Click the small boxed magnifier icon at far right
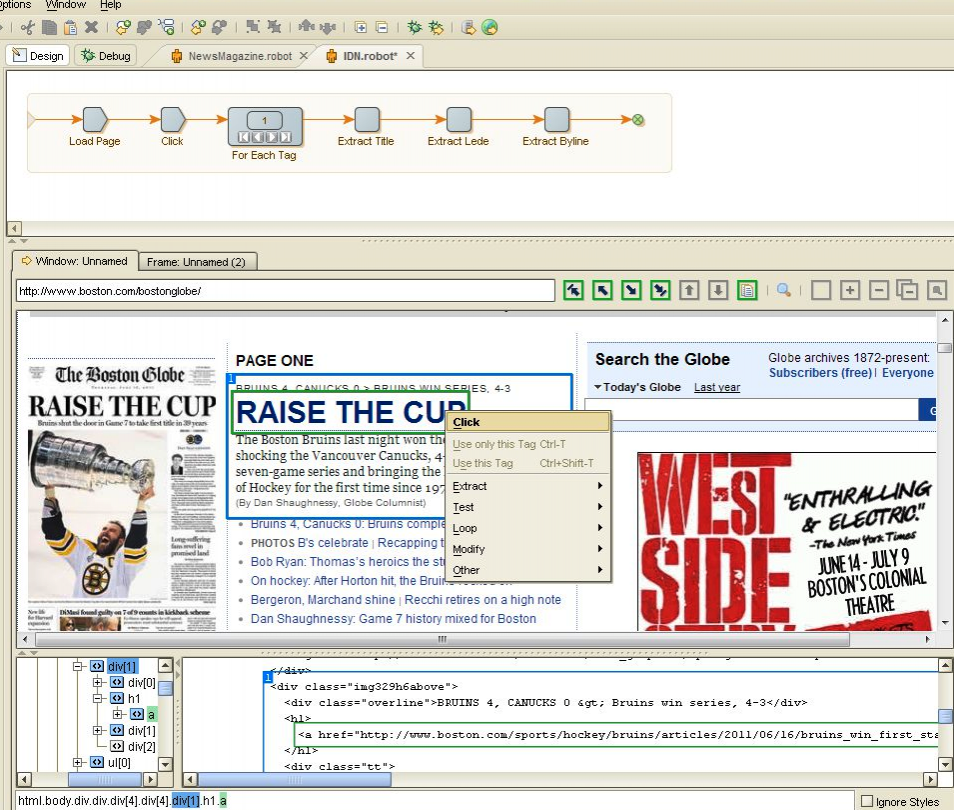The image size is (954, 810). coord(937,290)
